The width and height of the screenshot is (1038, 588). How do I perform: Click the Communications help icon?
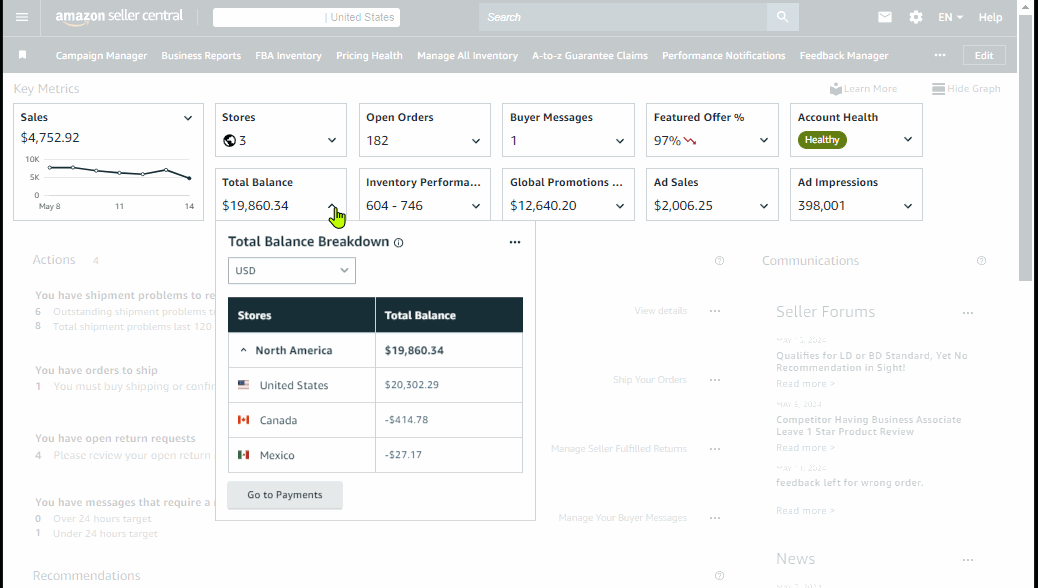pos(982,261)
